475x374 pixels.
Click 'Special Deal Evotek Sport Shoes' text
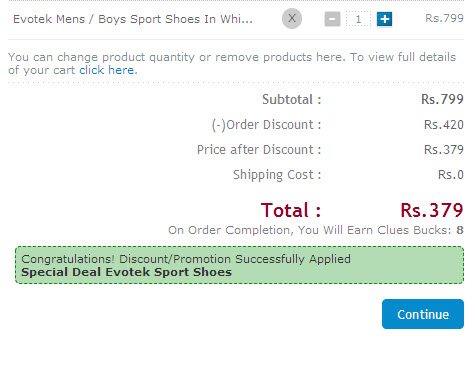point(126,272)
